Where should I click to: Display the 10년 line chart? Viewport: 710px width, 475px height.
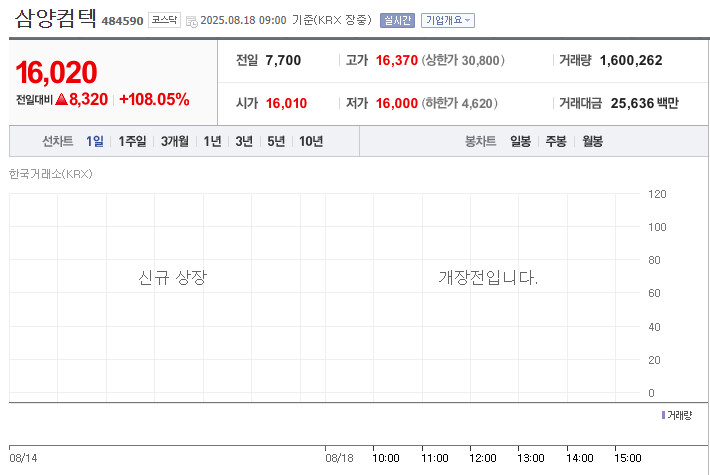point(310,142)
